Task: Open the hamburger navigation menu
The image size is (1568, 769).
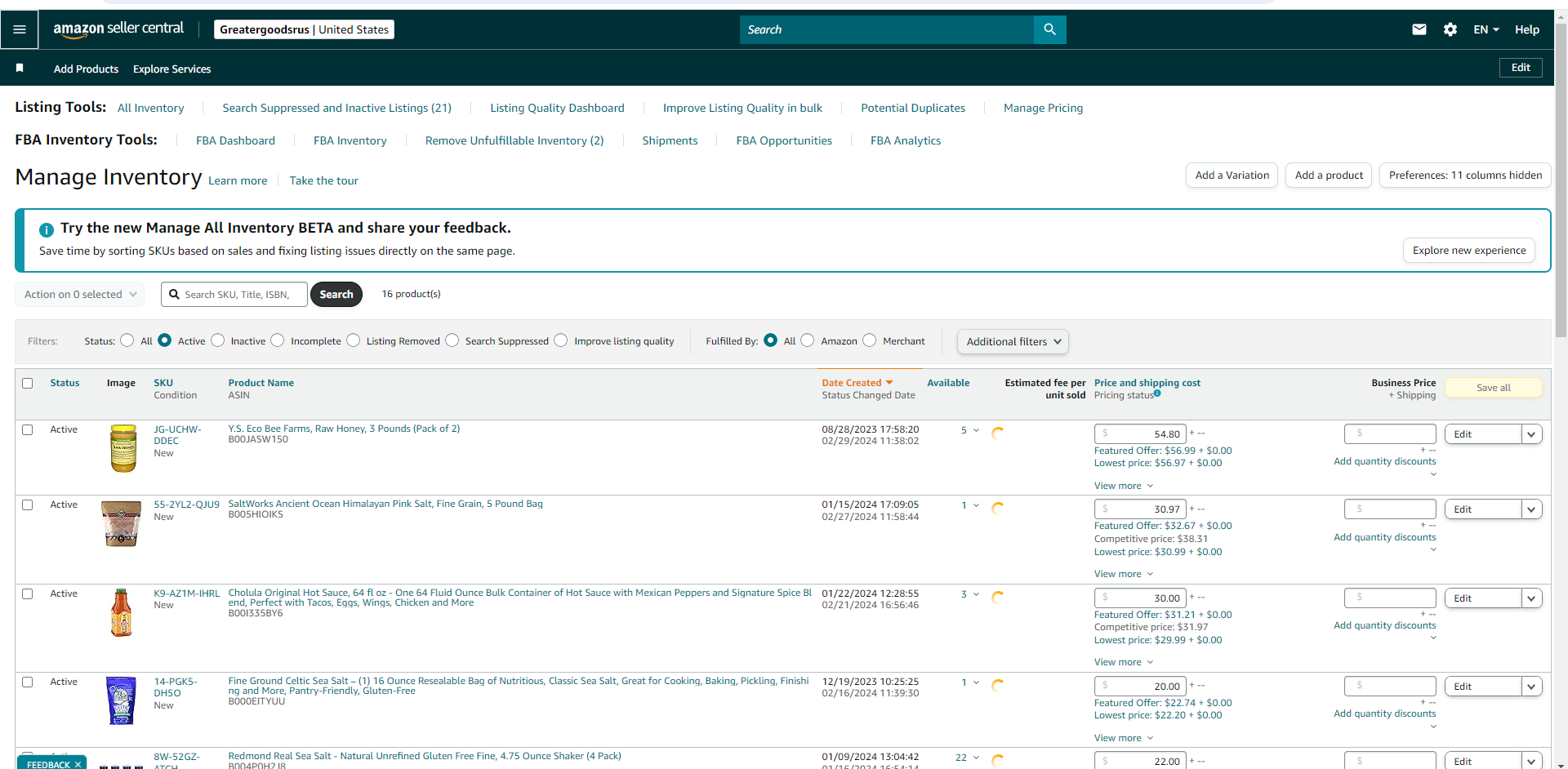Action: [20, 29]
